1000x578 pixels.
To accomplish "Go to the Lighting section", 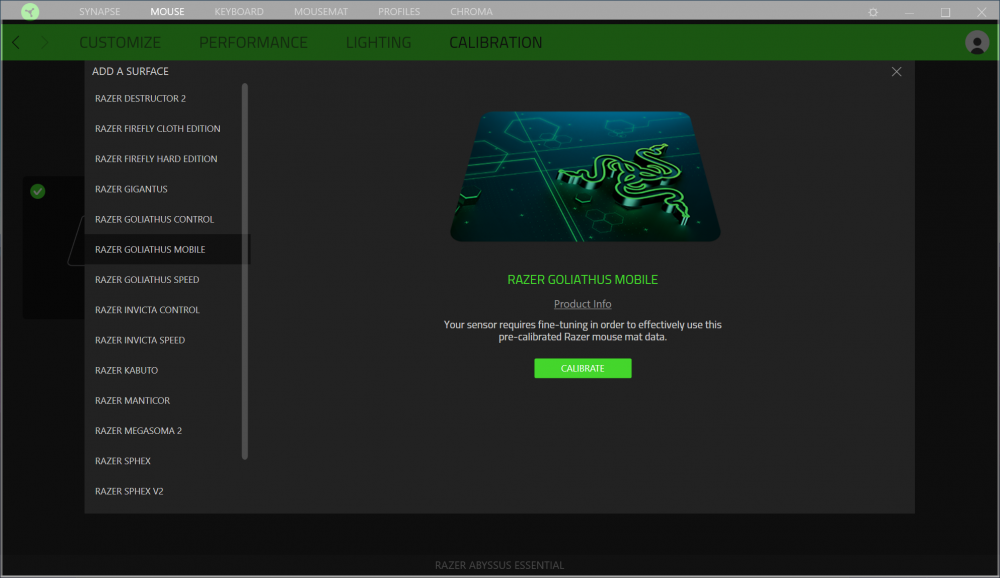I will [x=378, y=43].
